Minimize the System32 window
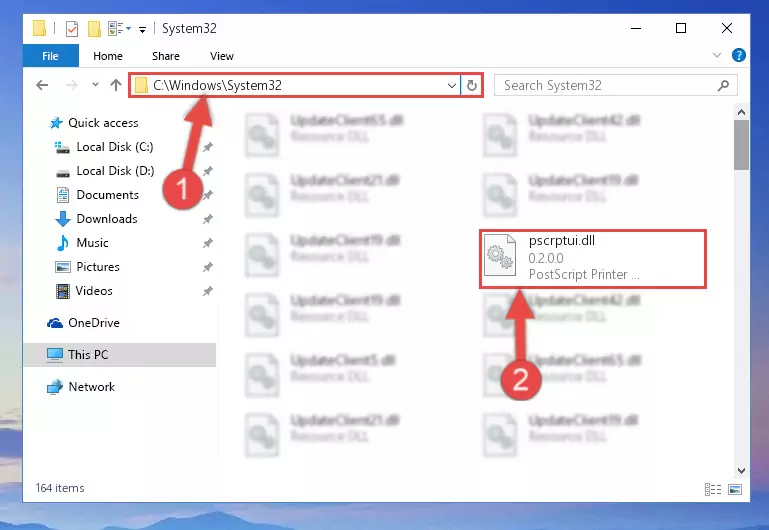This screenshot has width=769, height=530. click(x=636, y=28)
